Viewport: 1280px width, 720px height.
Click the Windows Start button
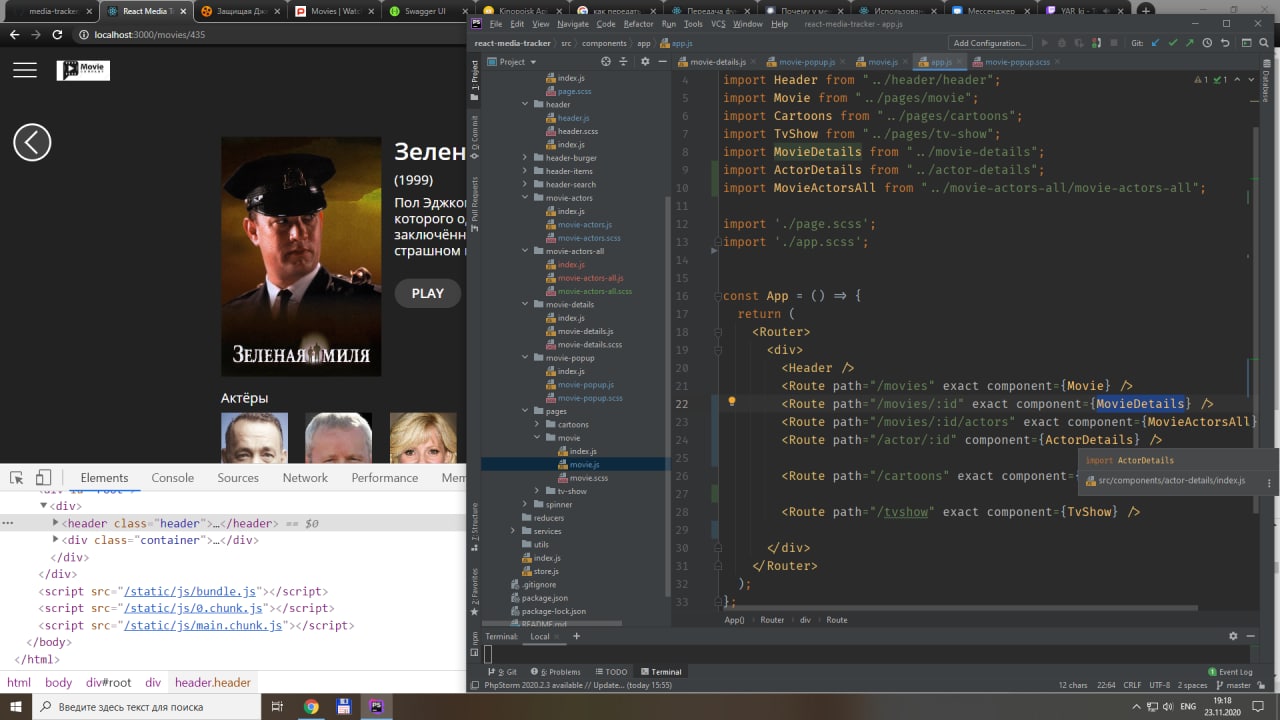(x=15, y=707)
